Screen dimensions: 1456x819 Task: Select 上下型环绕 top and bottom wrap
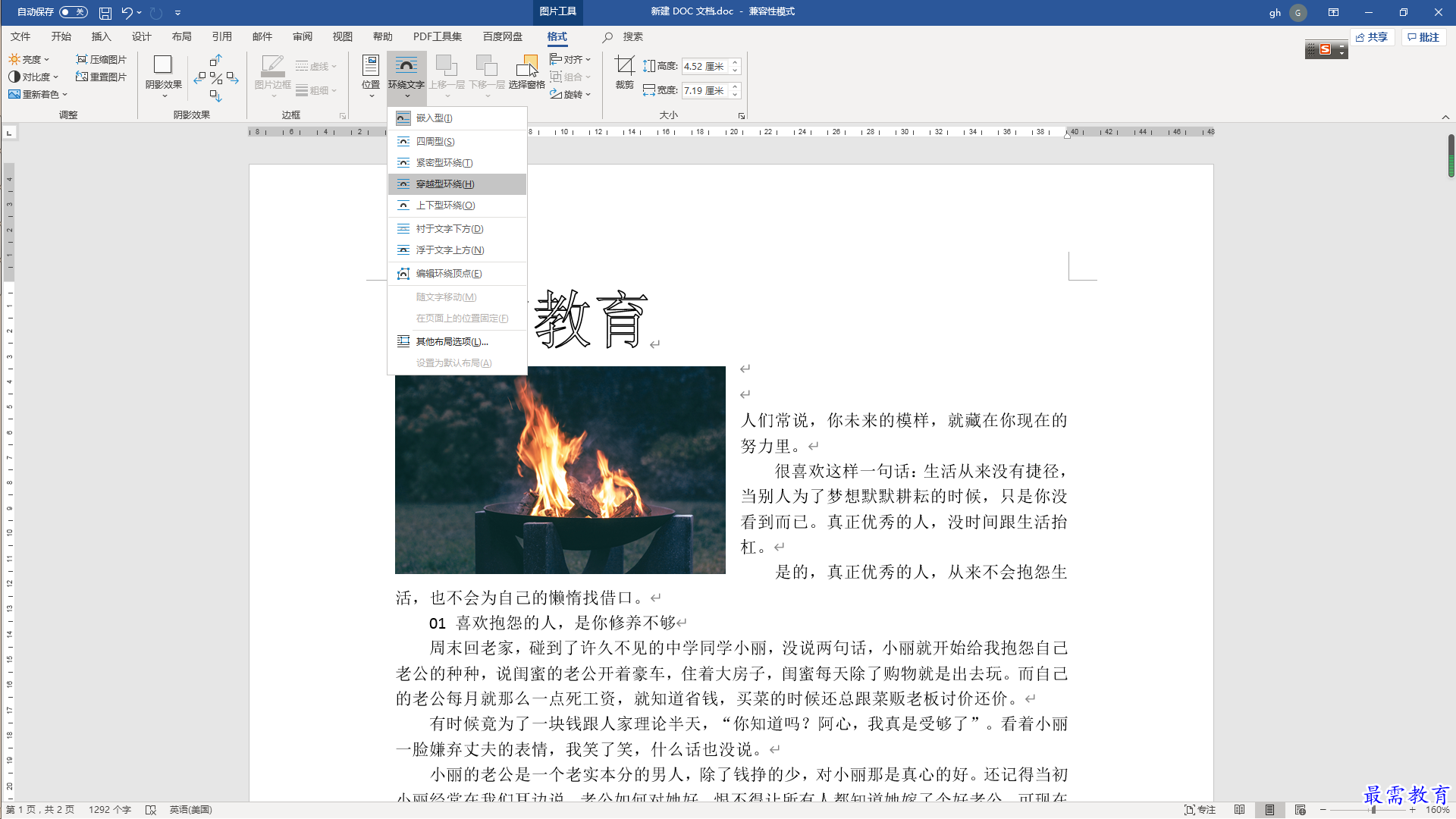(x=457, y=206)
